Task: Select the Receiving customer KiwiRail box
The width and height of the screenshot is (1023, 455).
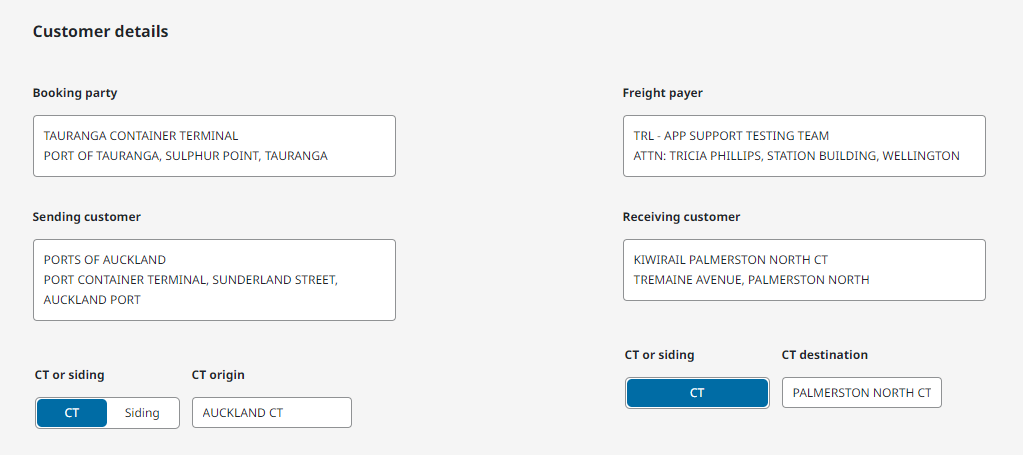Action: pyautogui.click(x=804, y=270)
